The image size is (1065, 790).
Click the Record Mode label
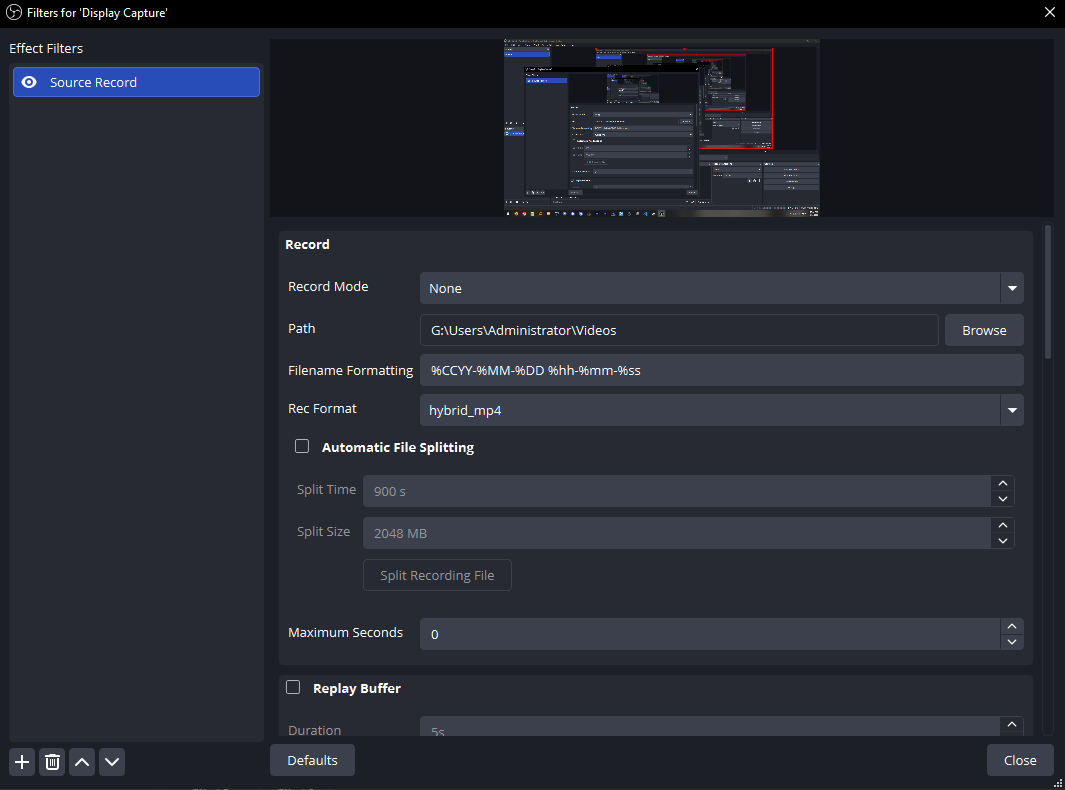click(328, 287)
